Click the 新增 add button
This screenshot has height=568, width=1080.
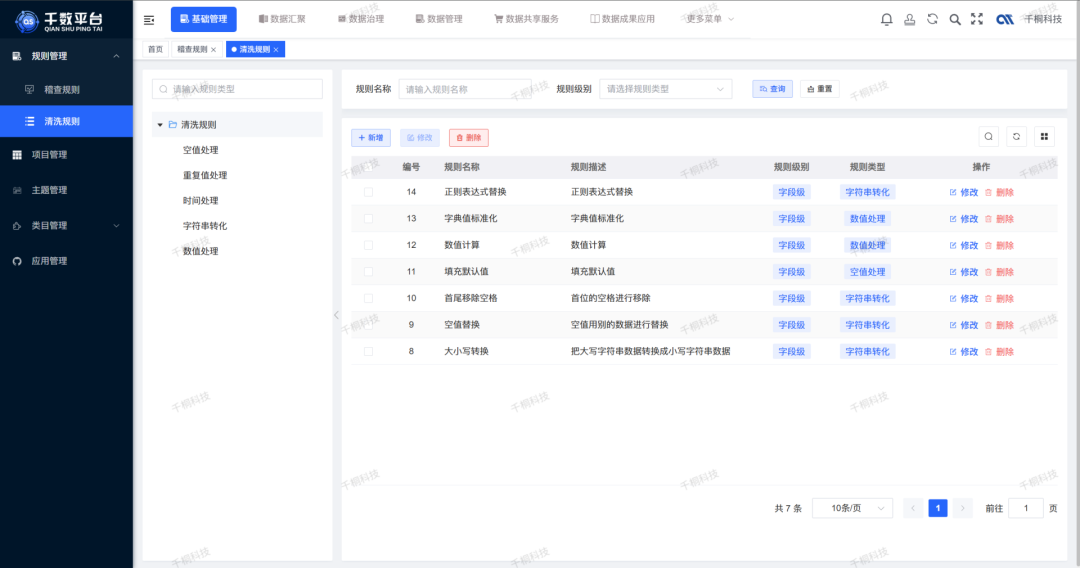tap(371, 138)
